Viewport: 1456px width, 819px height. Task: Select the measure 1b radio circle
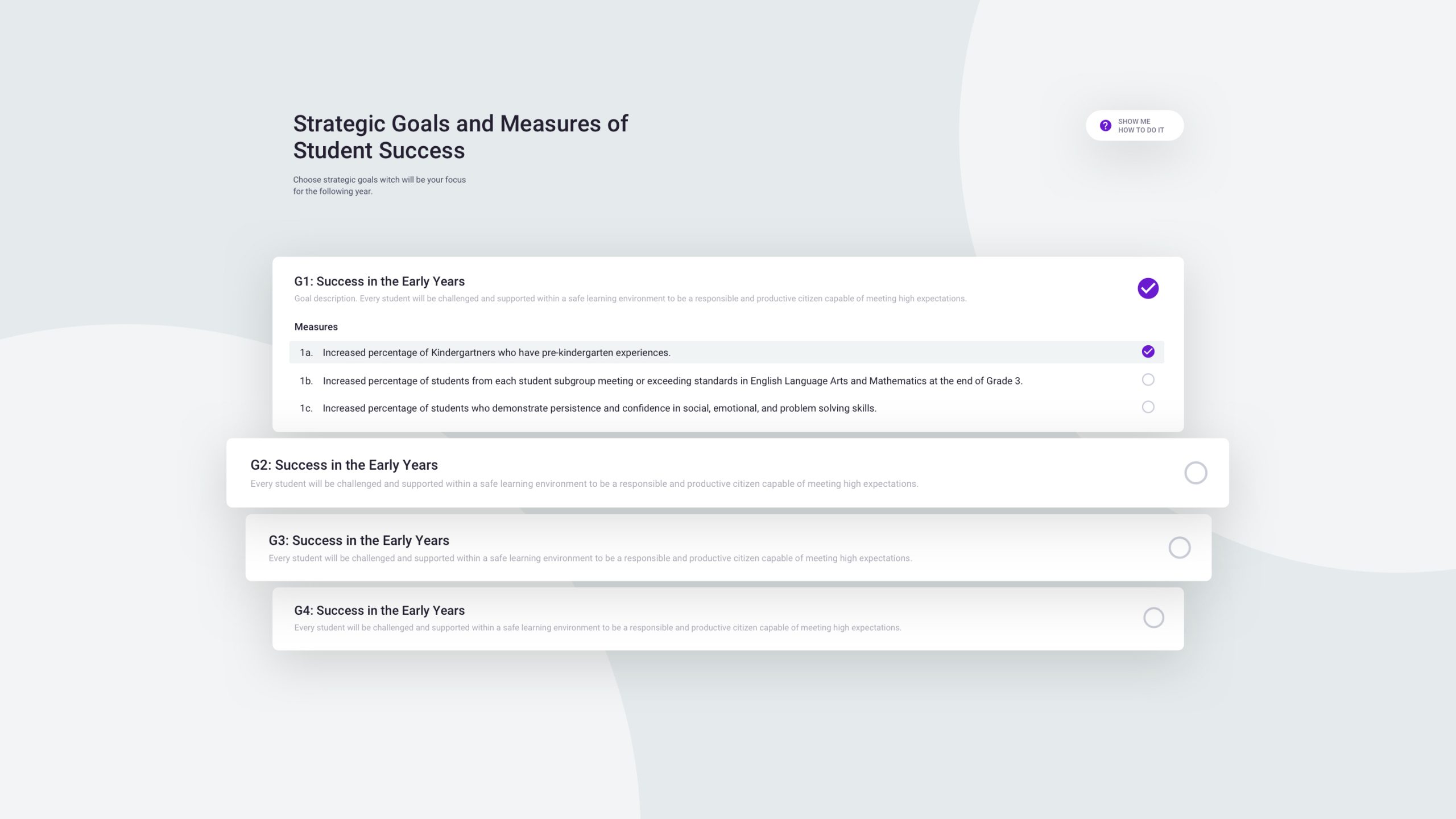(x=1148, y=379)
